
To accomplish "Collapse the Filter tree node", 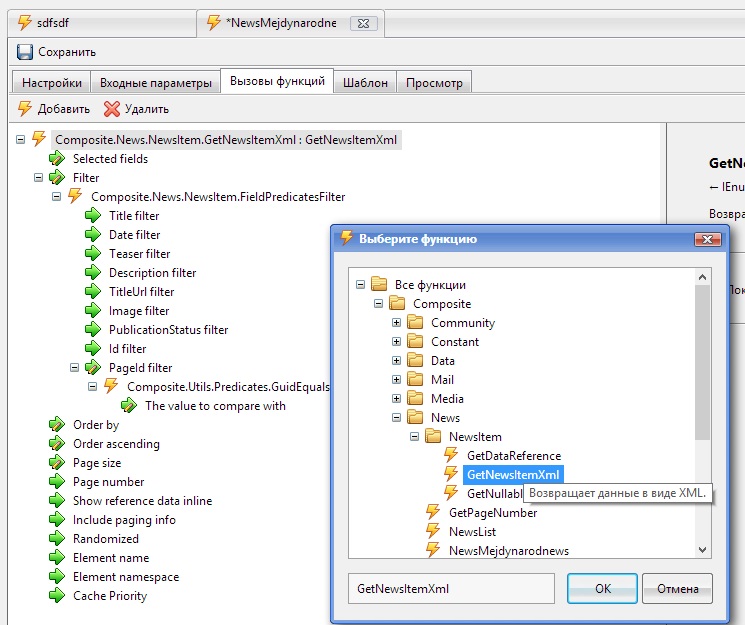I will tap(39, 178).
